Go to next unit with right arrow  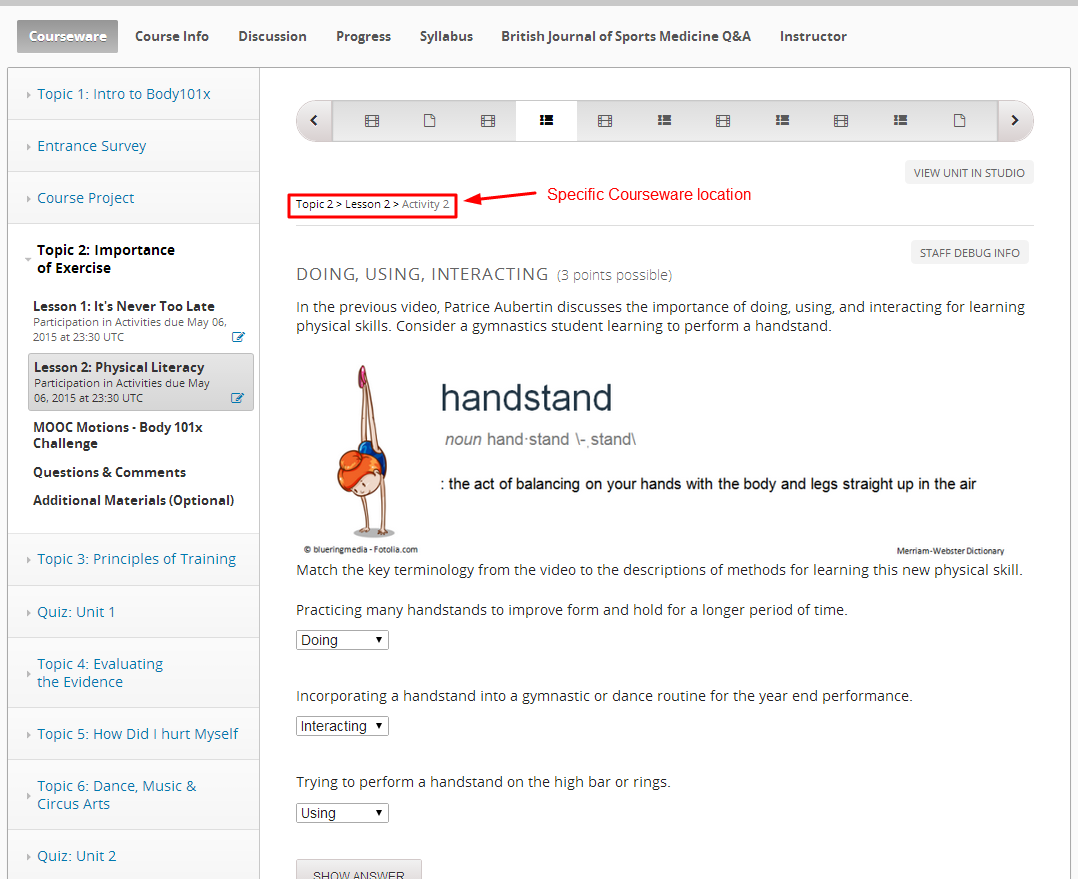pos(1015,121)
